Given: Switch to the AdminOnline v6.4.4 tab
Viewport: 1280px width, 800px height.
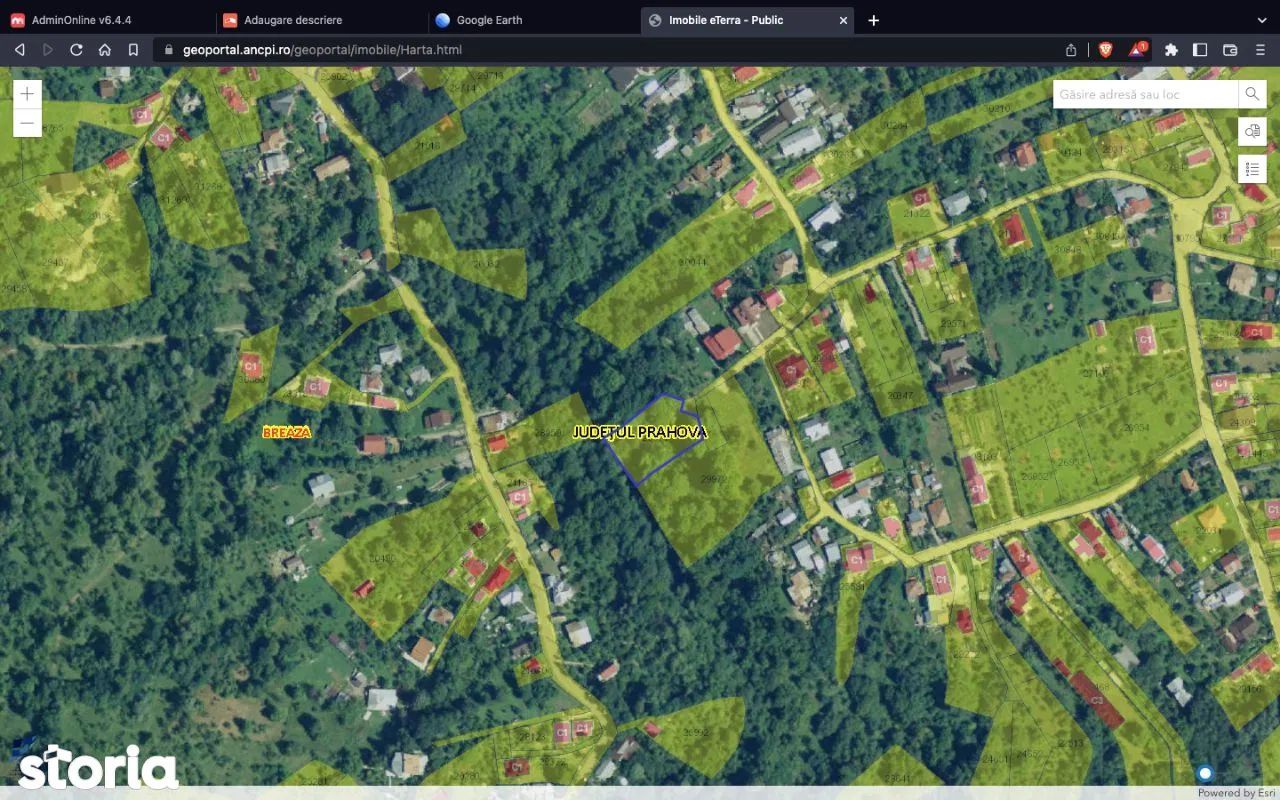Looking at the screenshot, I should click(x=81, y=20).
